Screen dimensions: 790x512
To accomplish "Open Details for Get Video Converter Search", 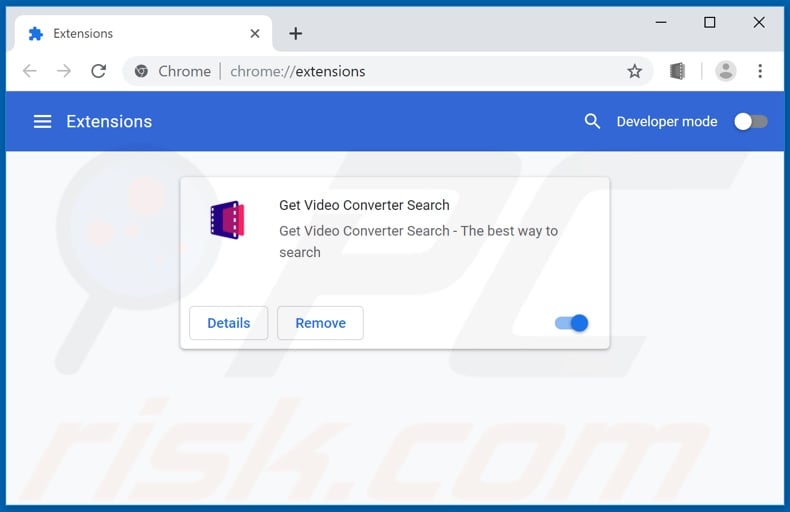I will click(229, 323).
